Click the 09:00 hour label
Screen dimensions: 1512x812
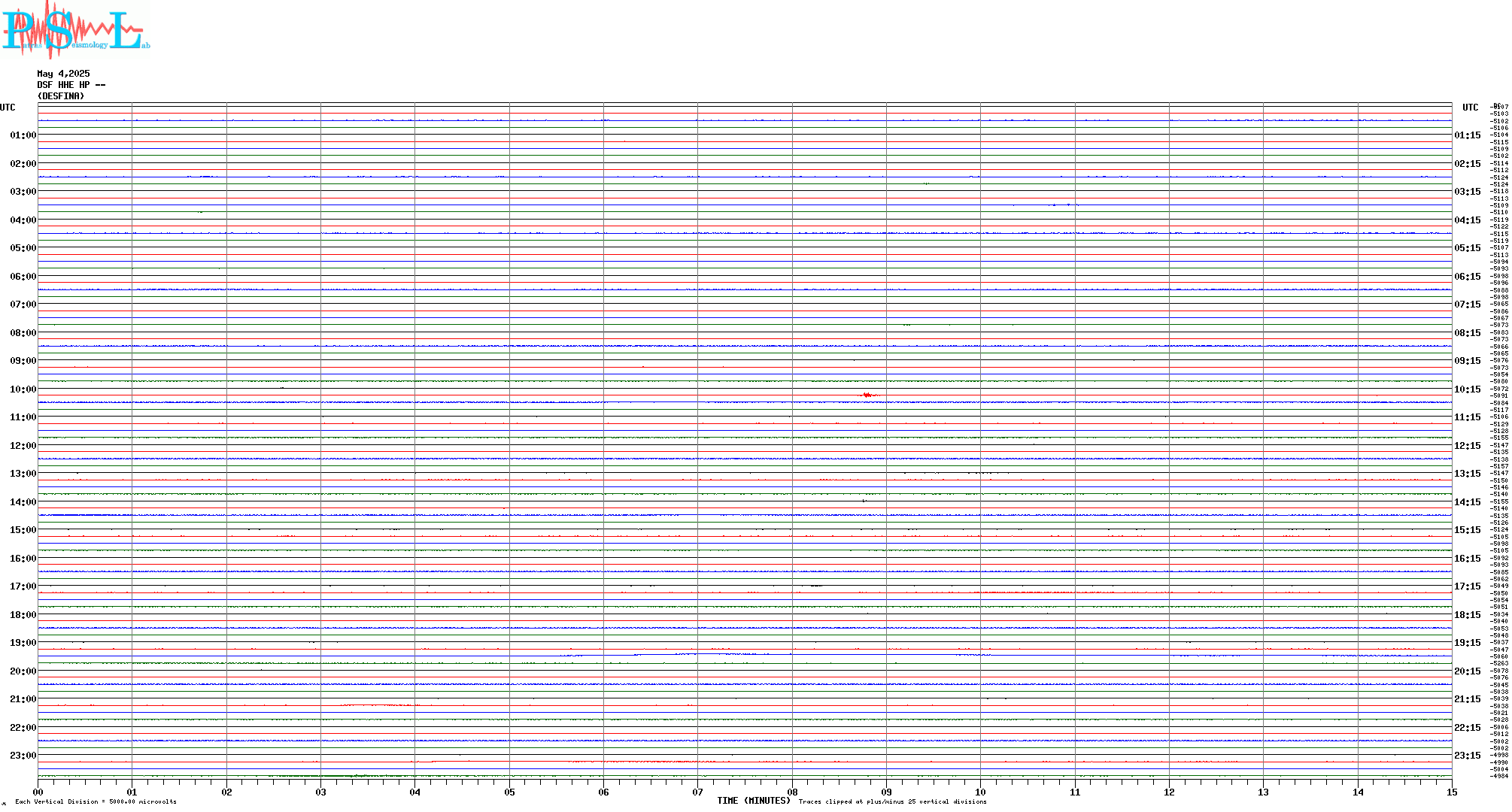point(23,361)
